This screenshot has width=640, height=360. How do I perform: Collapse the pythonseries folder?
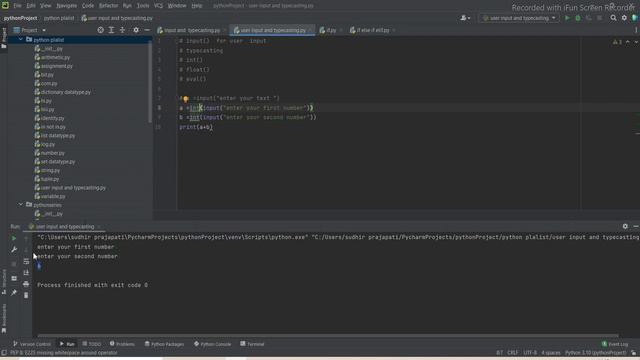tap(20, 204)
